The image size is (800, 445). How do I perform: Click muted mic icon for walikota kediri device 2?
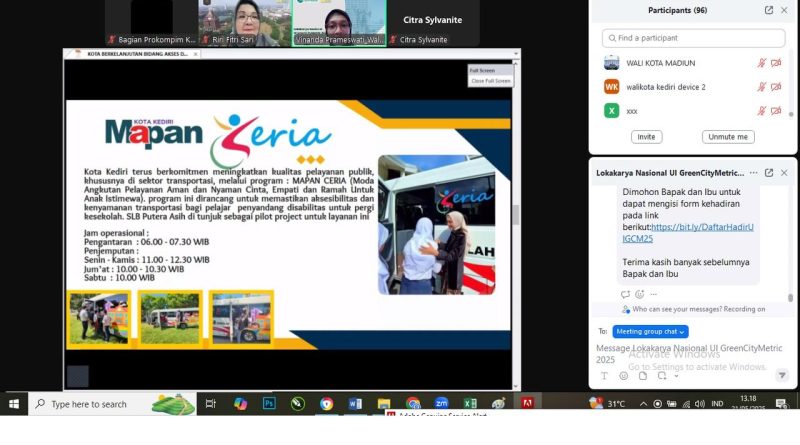761,87
